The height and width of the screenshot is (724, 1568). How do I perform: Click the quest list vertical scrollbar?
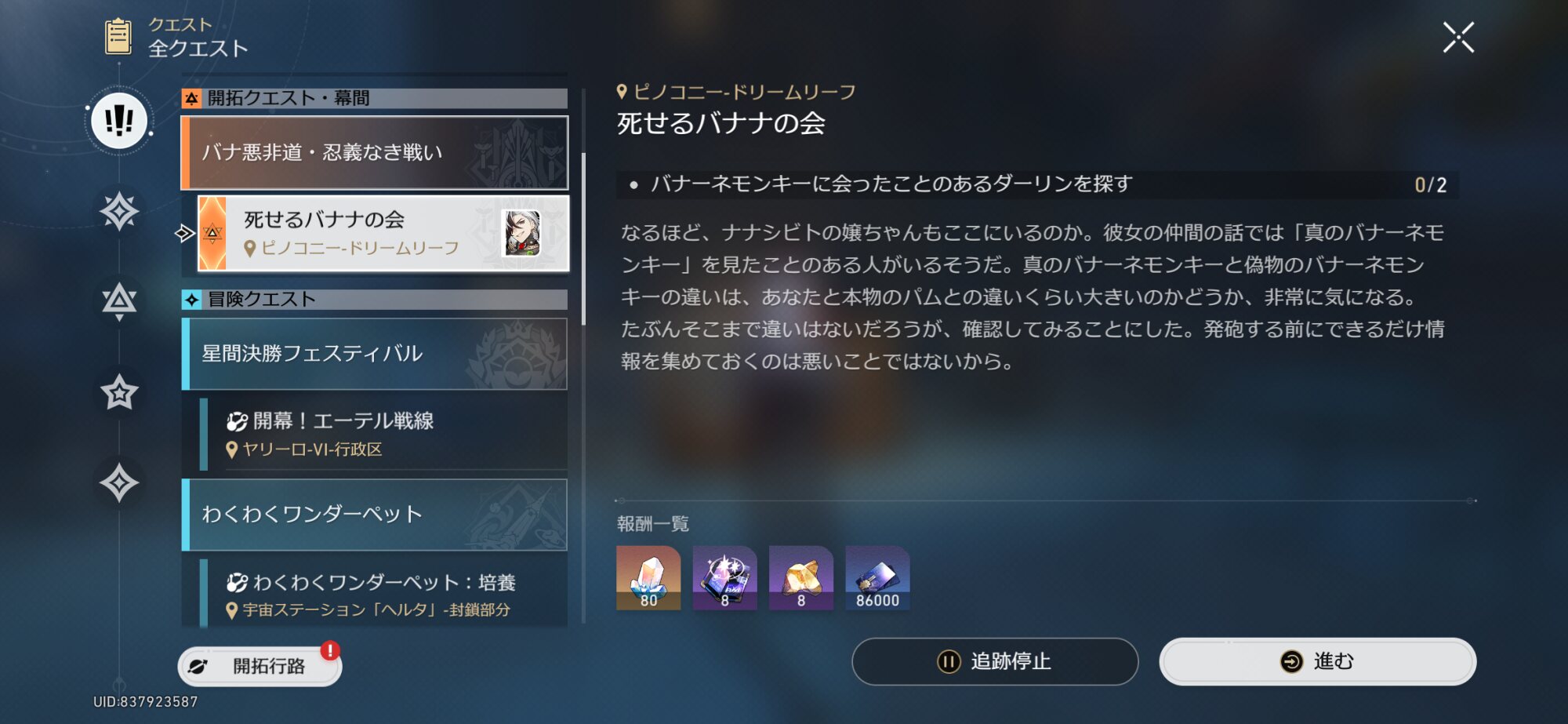(x=583, y=239)
